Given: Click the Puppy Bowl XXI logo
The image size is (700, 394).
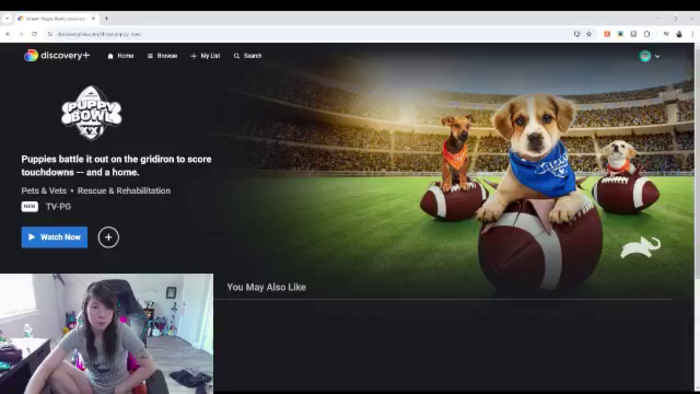Looking at the screenshot, I should [x=92, y=112].
